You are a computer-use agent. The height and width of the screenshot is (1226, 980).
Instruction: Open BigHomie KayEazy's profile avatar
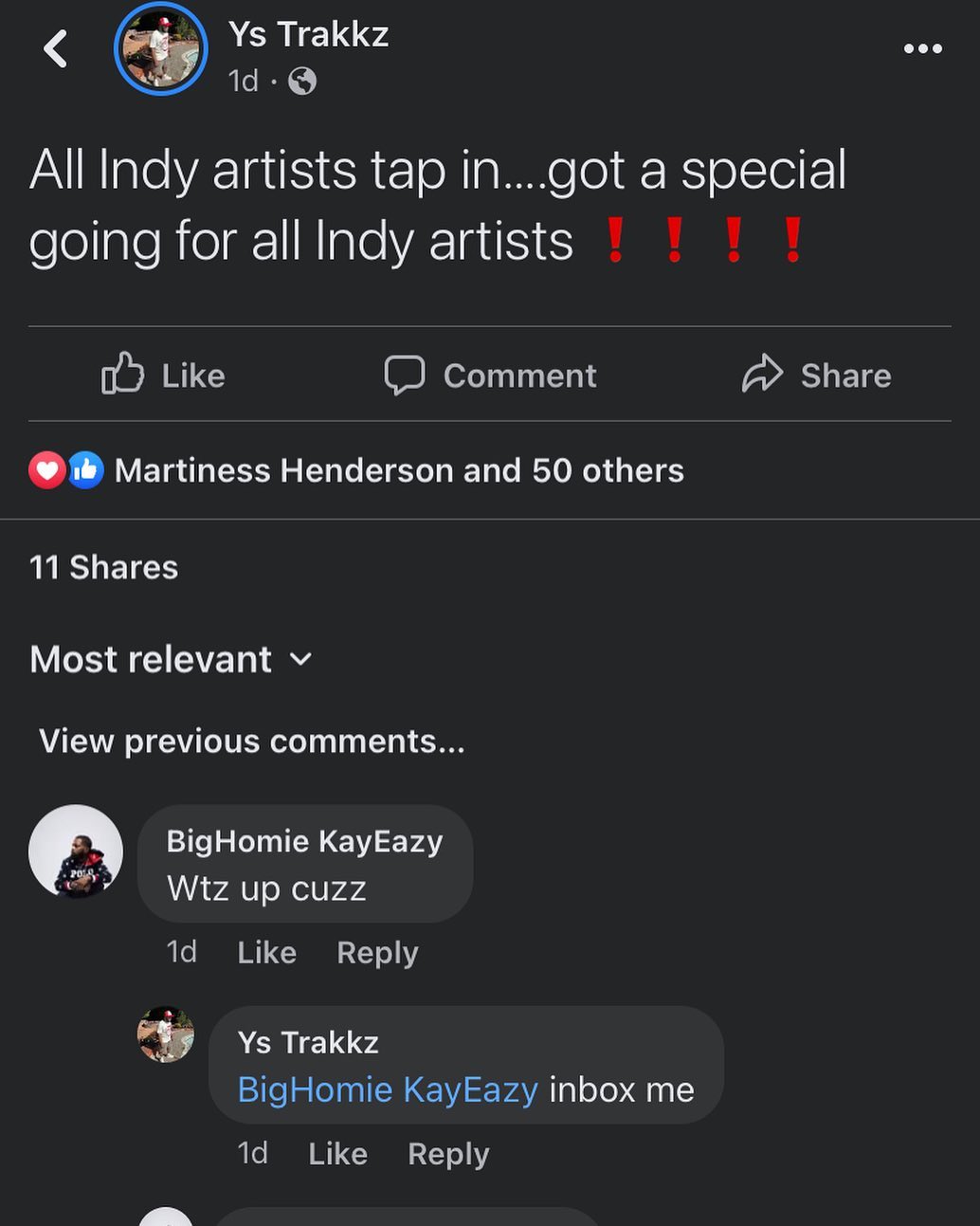[x=76, y=851]
